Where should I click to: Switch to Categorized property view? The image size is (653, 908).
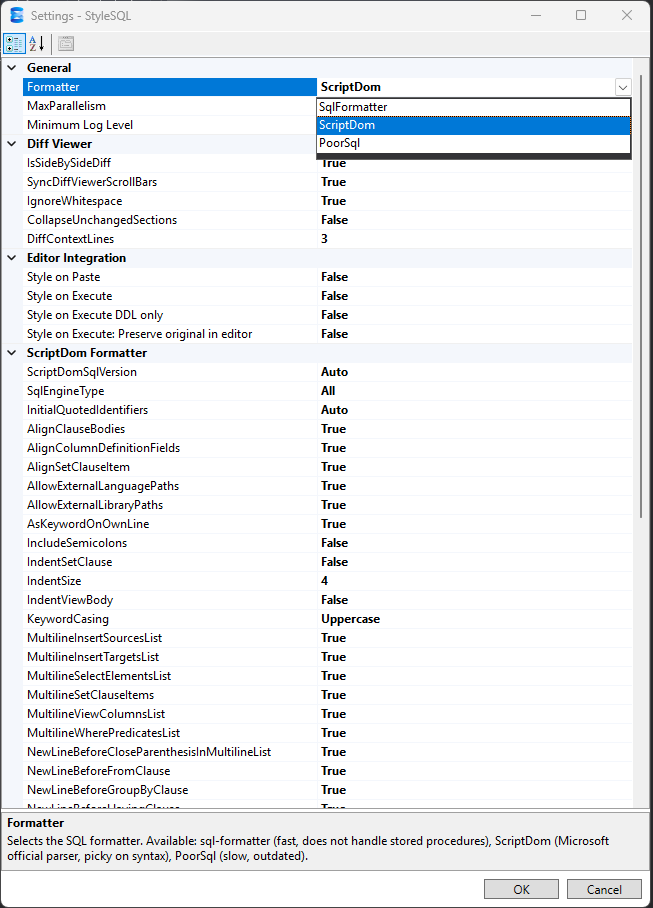(15, 43)
